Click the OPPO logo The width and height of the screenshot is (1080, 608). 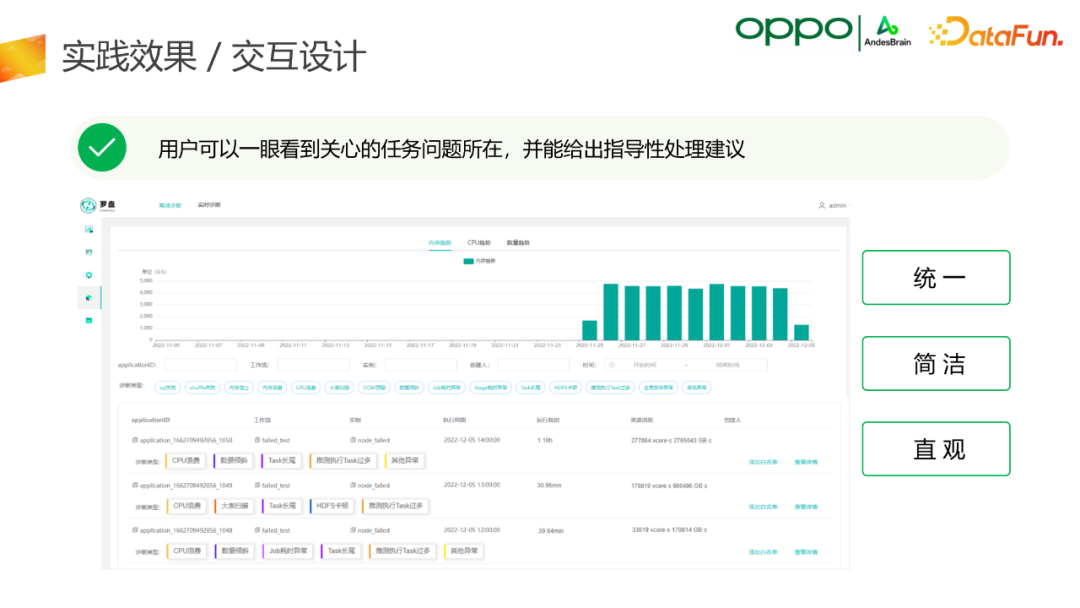[793, 31]
